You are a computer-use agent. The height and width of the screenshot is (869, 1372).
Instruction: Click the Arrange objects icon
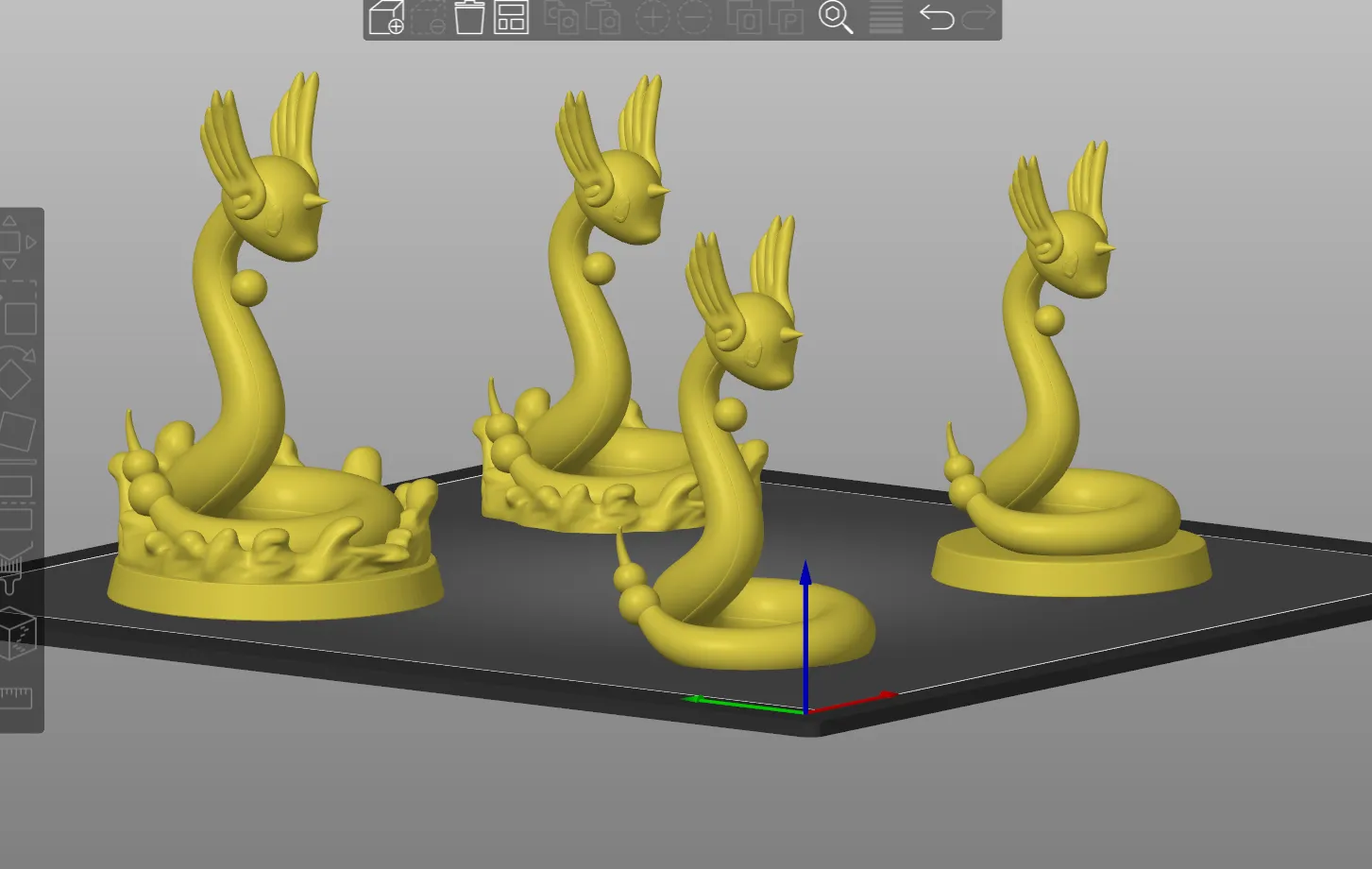(511, 17)
